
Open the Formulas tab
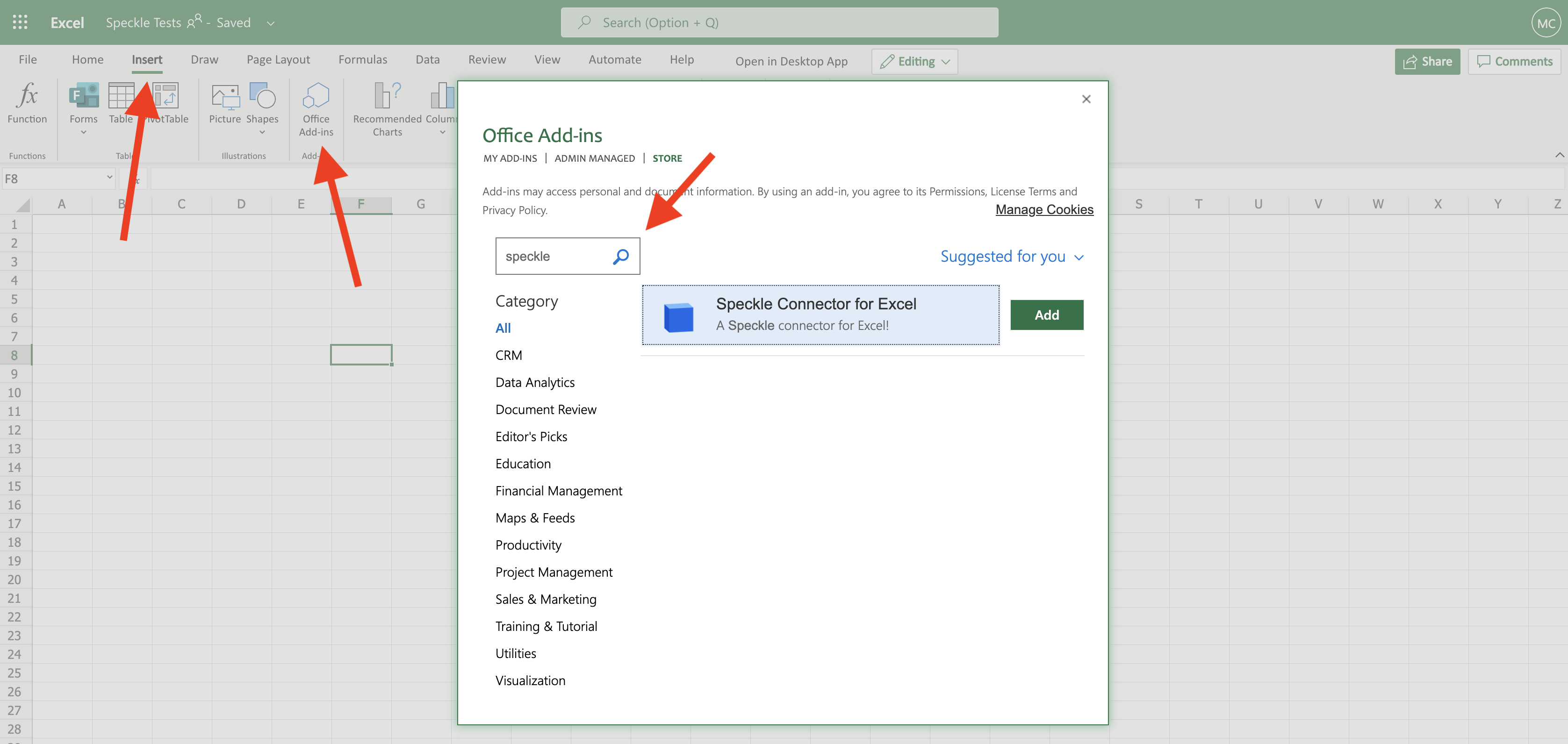363,60
